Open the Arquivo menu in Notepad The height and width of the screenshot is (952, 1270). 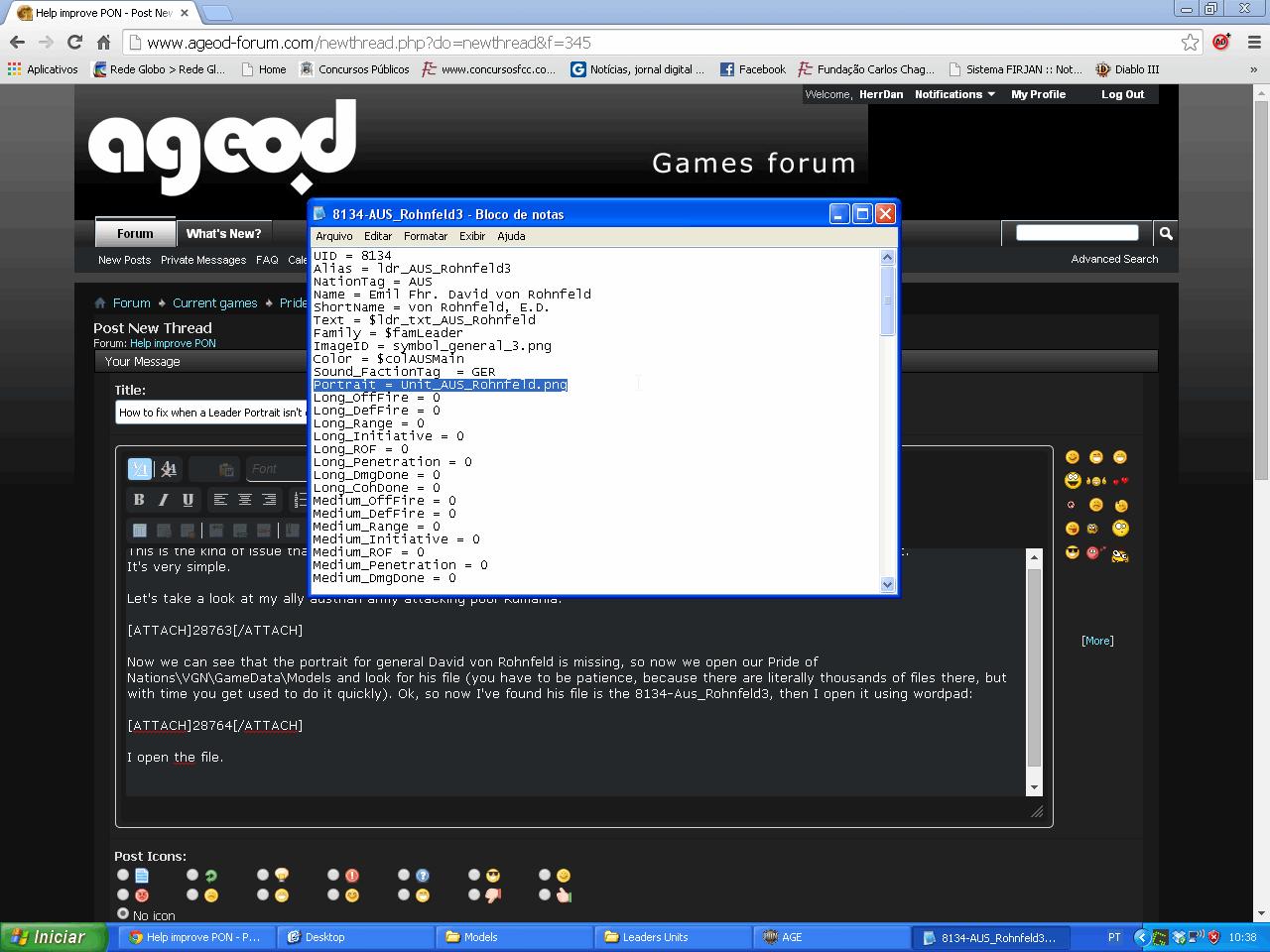pyautogui.click(x=333, y=236)
